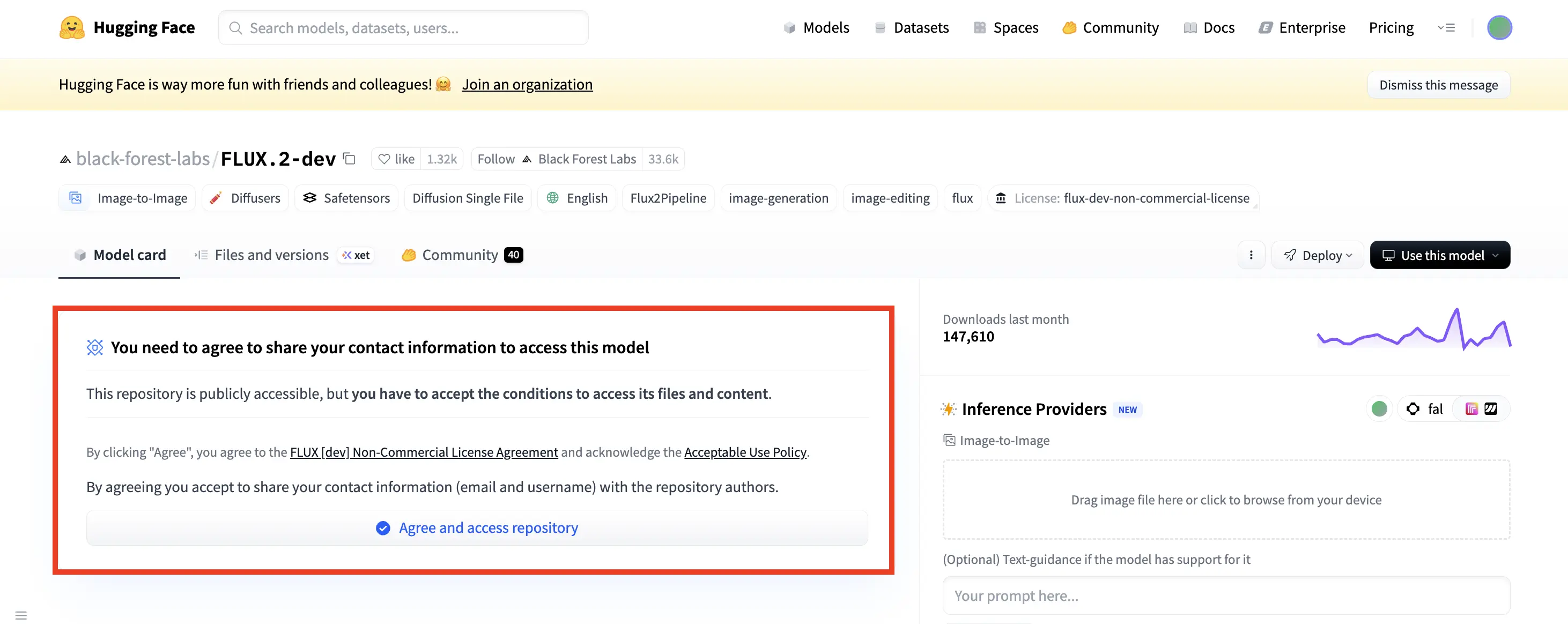Focus the Your prompt here text field
This screenshot has height=624, width=1568.
coord(1225,596)
